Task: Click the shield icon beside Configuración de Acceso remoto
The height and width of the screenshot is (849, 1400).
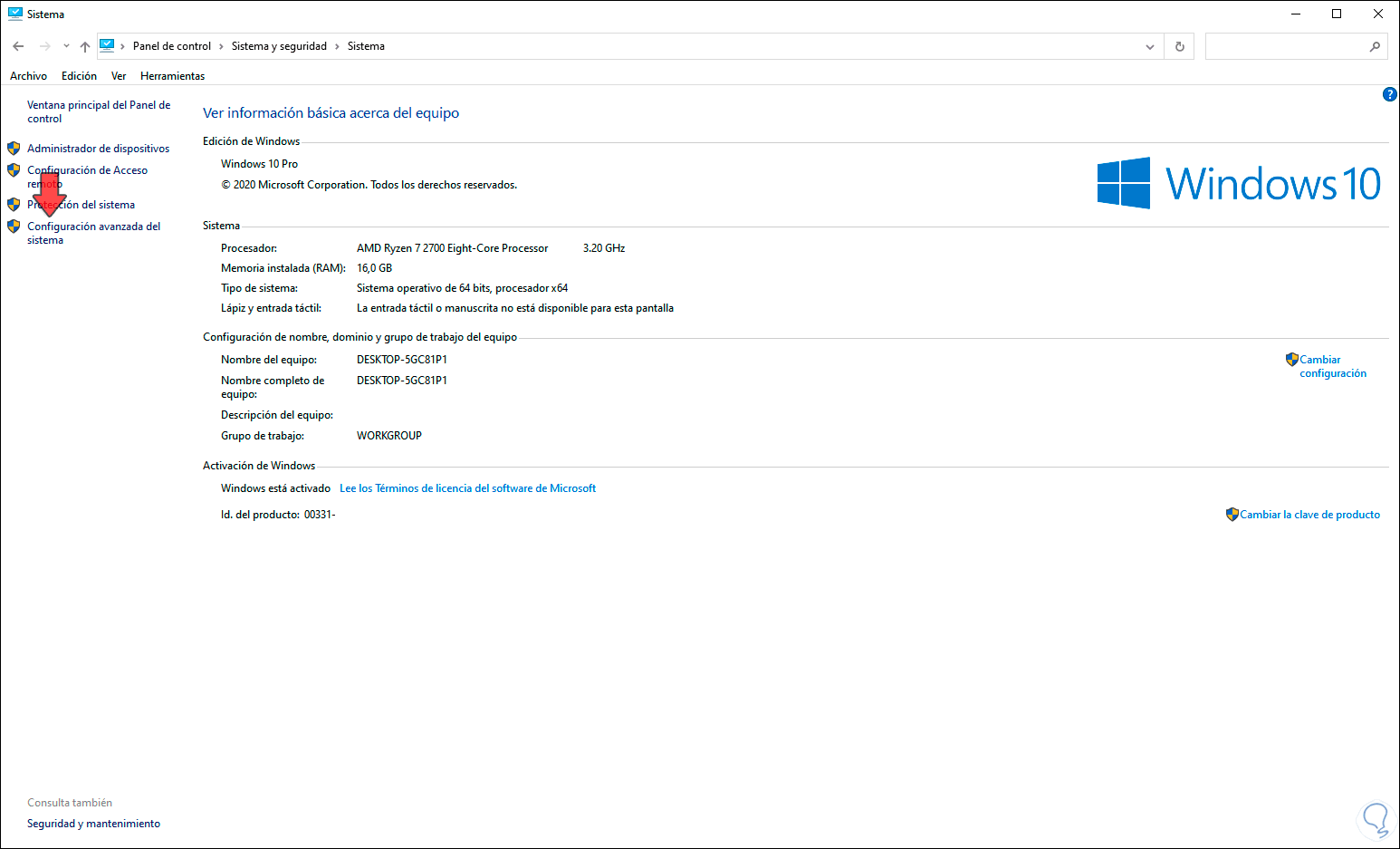Action: (14, 169)
